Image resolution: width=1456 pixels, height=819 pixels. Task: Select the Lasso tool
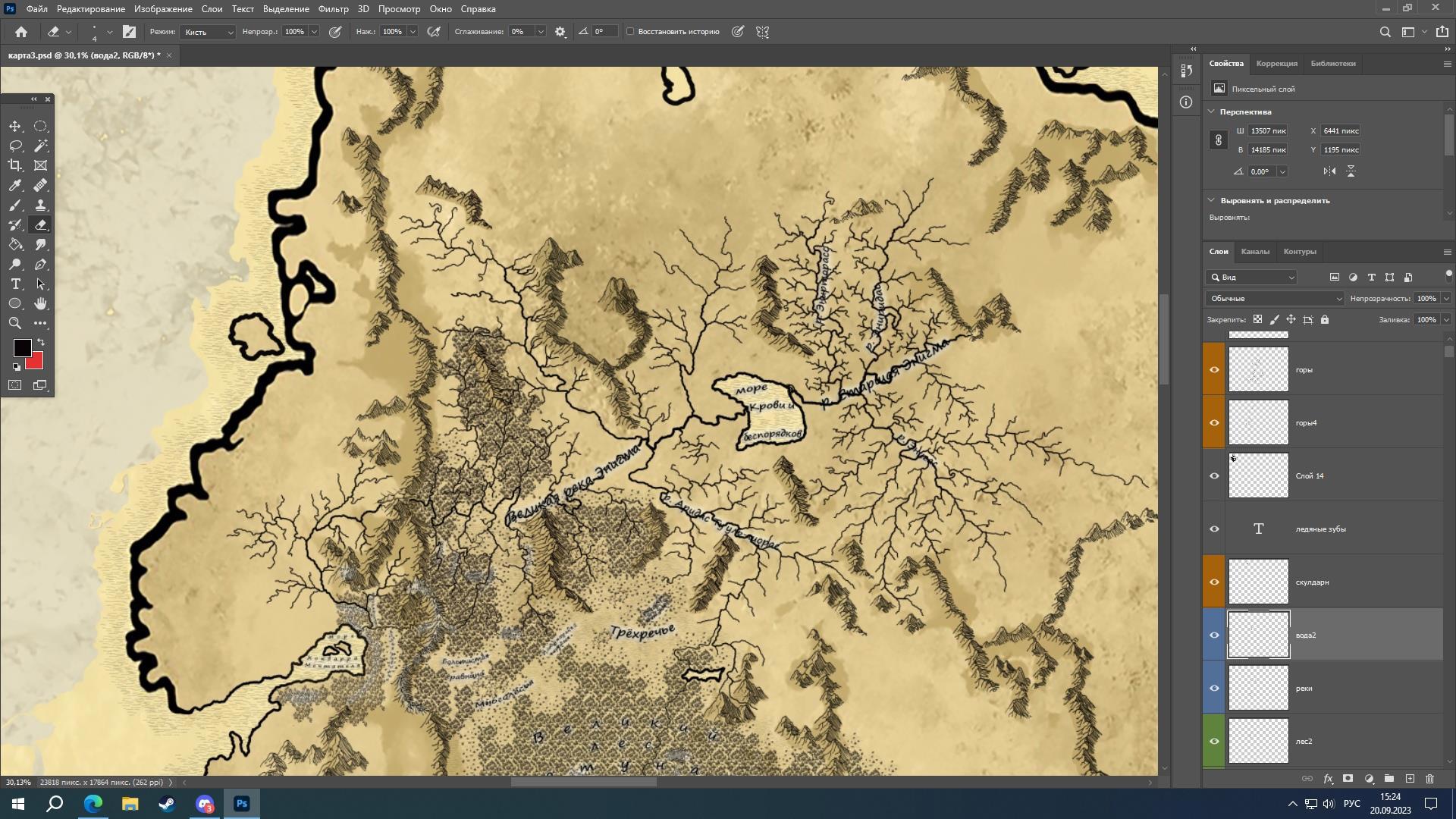pos(15,146)
